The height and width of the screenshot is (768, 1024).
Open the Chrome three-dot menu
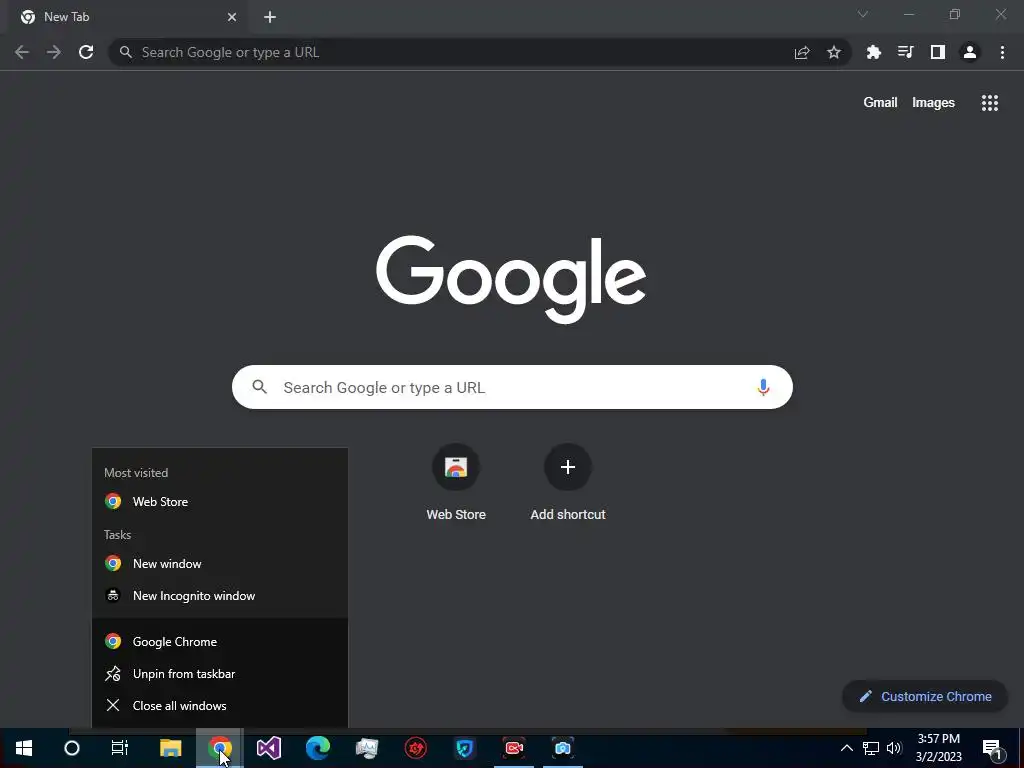(x=1002, y=52)
